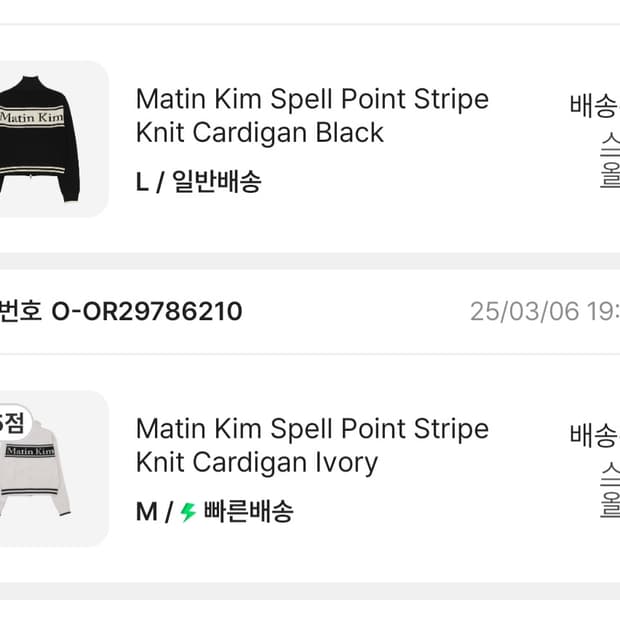Viewport: 620px width, 620px height.
Task: Tap the size L label on black cardigan
Action: pyautogui.click(x=142, y=182)
